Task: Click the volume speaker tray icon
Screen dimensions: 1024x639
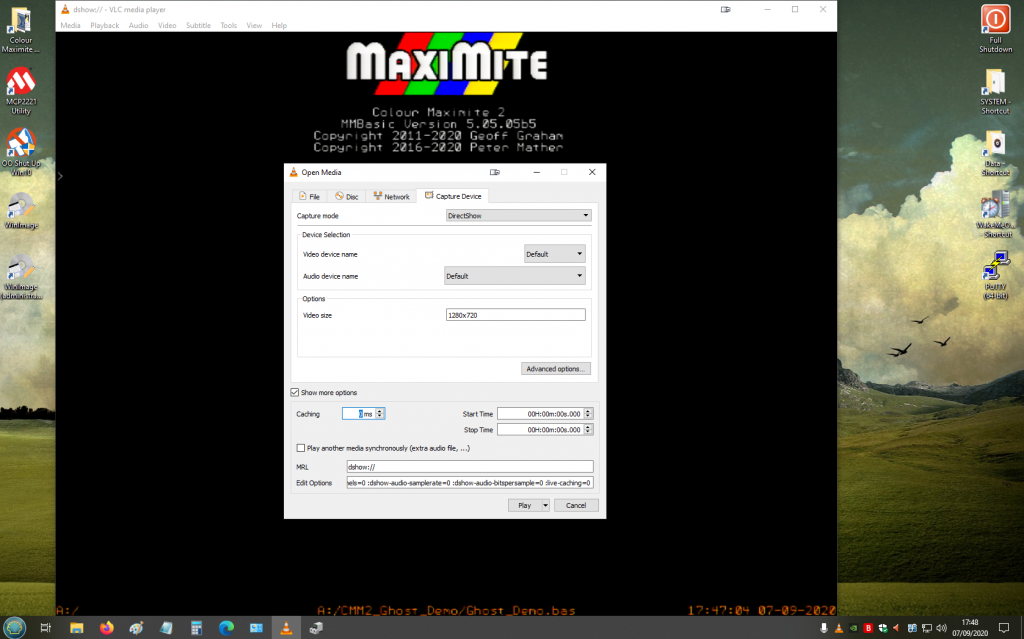Action: (x=941, y=628)
